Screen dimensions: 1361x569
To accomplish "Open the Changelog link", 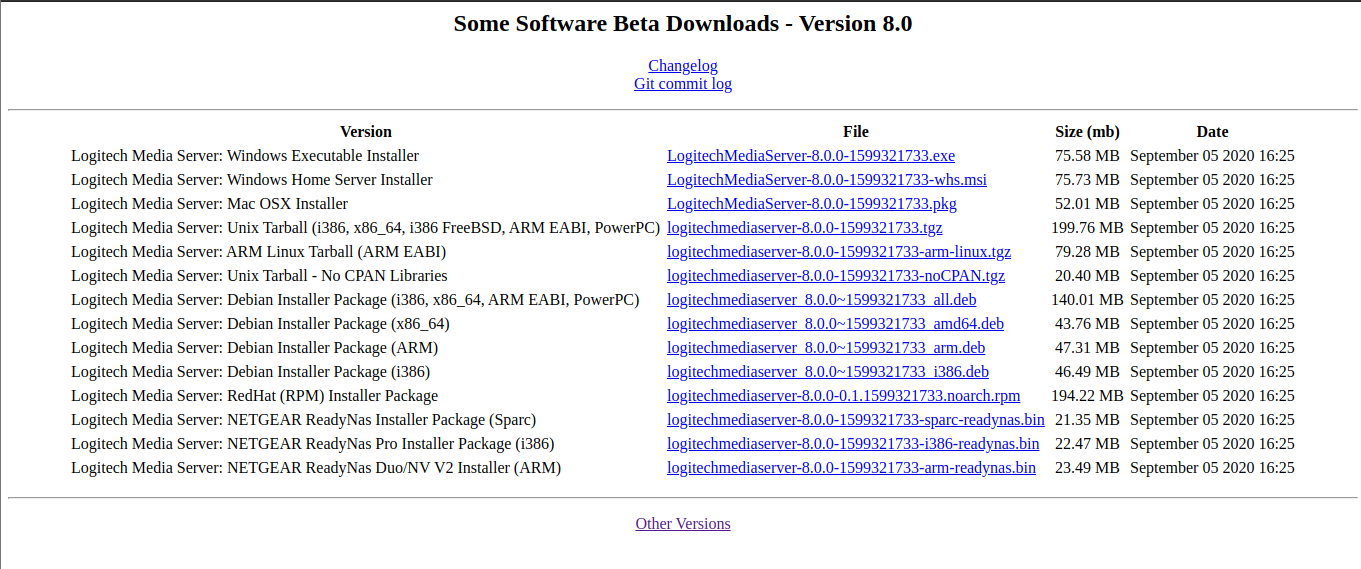I will [x=683, y=66].
